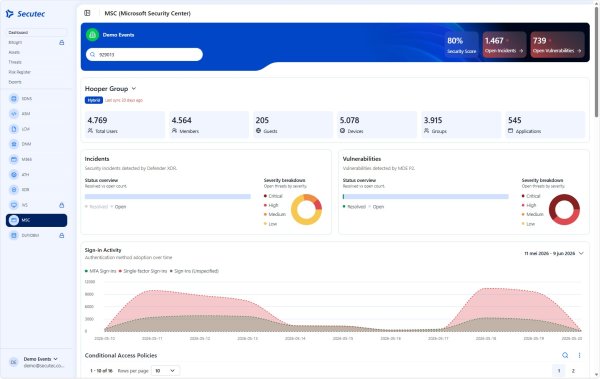Toggle Open legend in Incidents status
The height and width of the screenshot is (379, 600).
point(118,207)
